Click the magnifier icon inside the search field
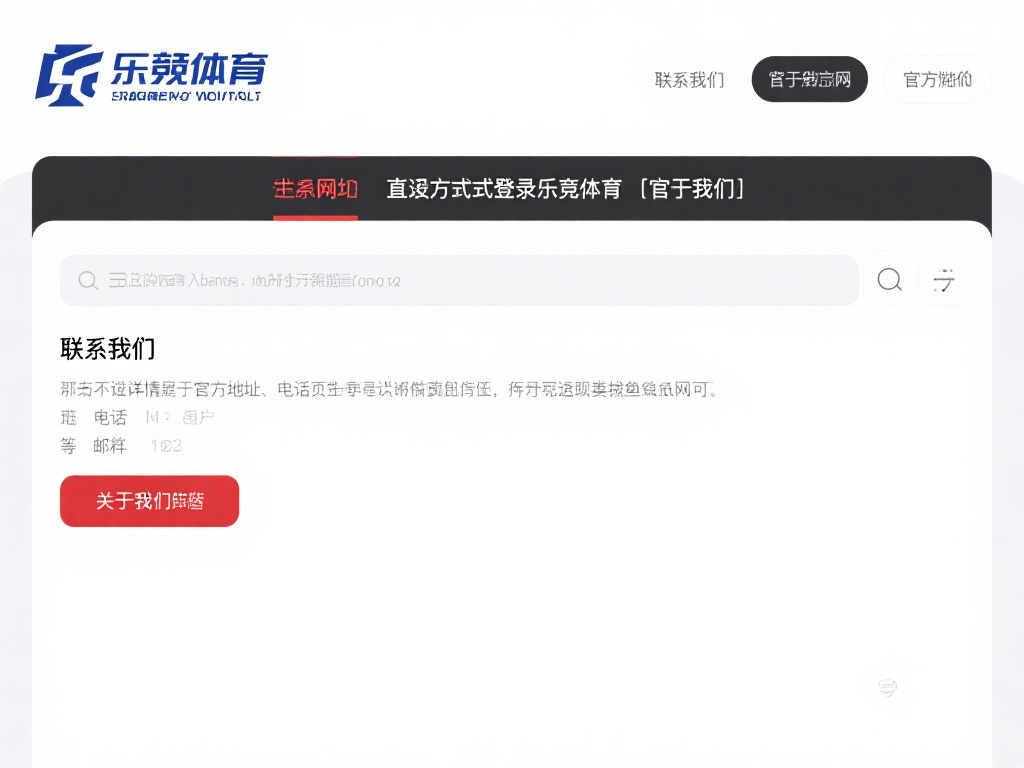 88,281
